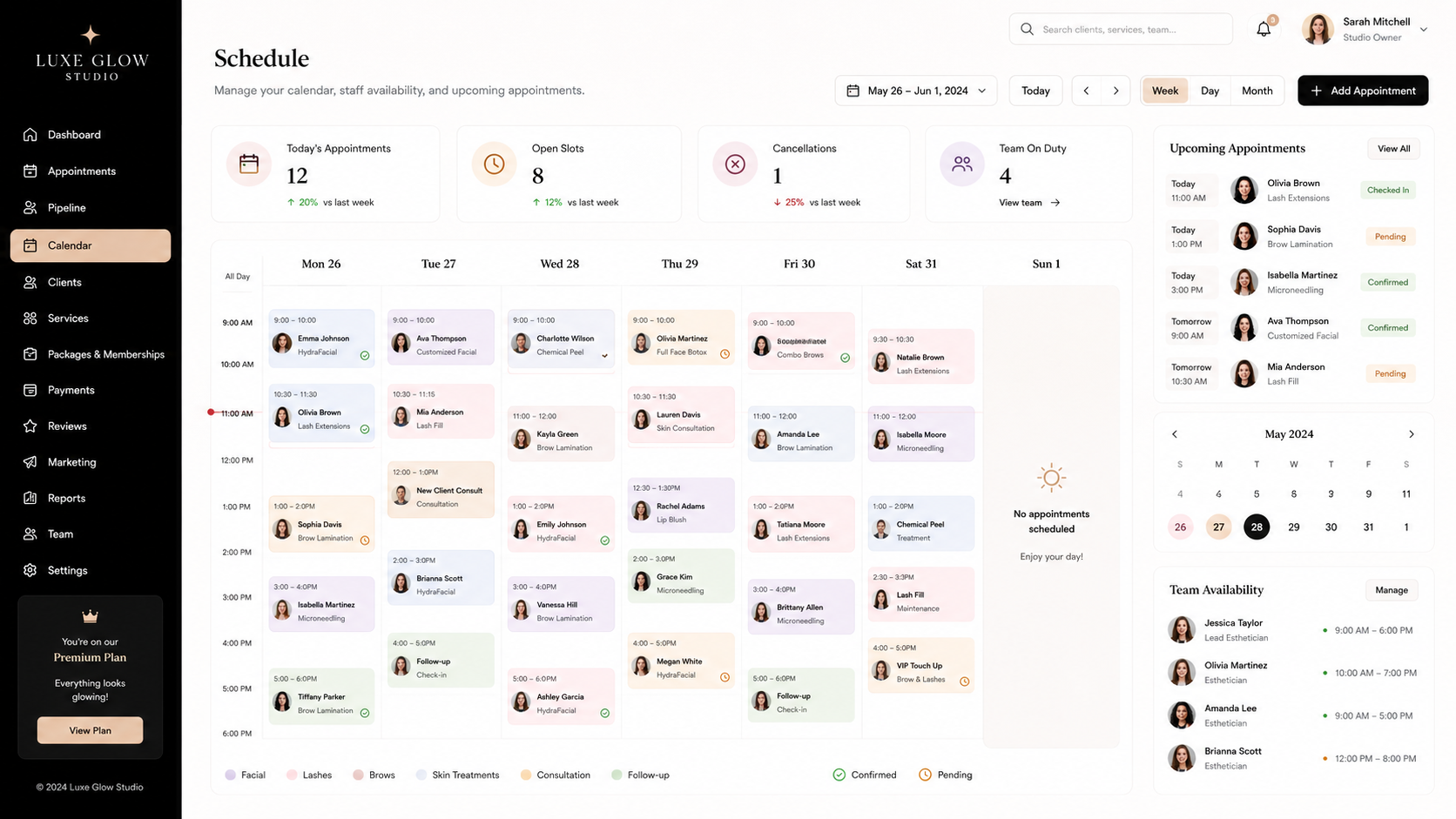1456x819 pixels.
Task: Open the Settings gear icon
Action: (30, 570)
